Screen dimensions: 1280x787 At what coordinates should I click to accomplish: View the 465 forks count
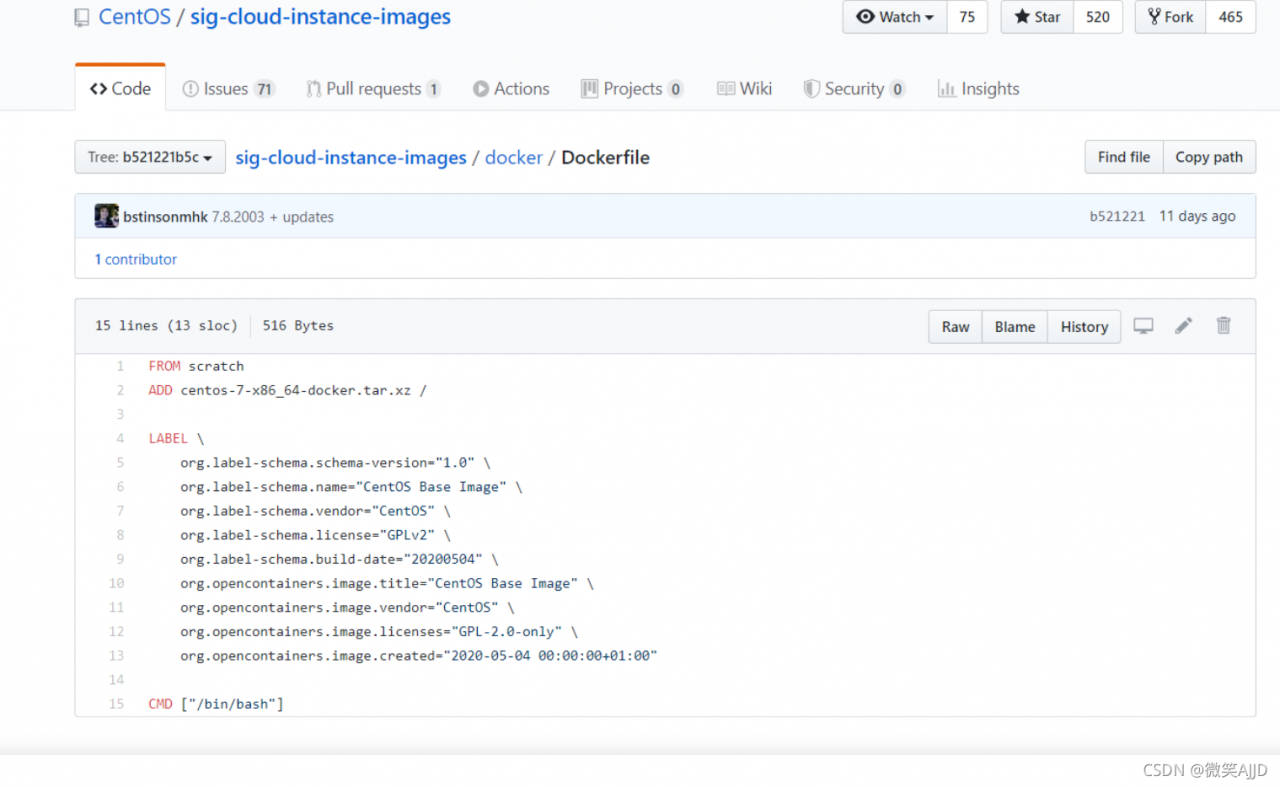tap(1231, 17)
